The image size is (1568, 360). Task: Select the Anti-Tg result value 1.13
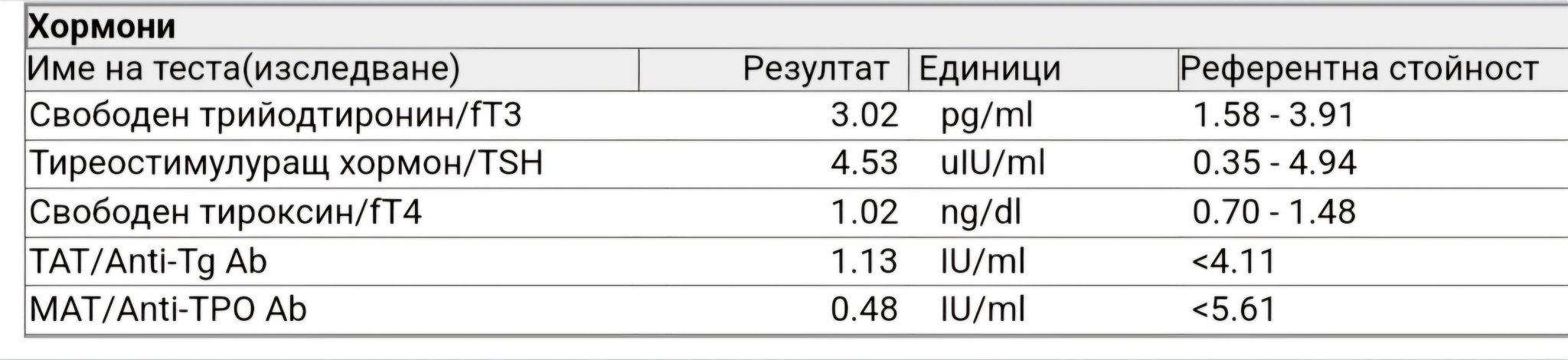click(x=864, y=262)
